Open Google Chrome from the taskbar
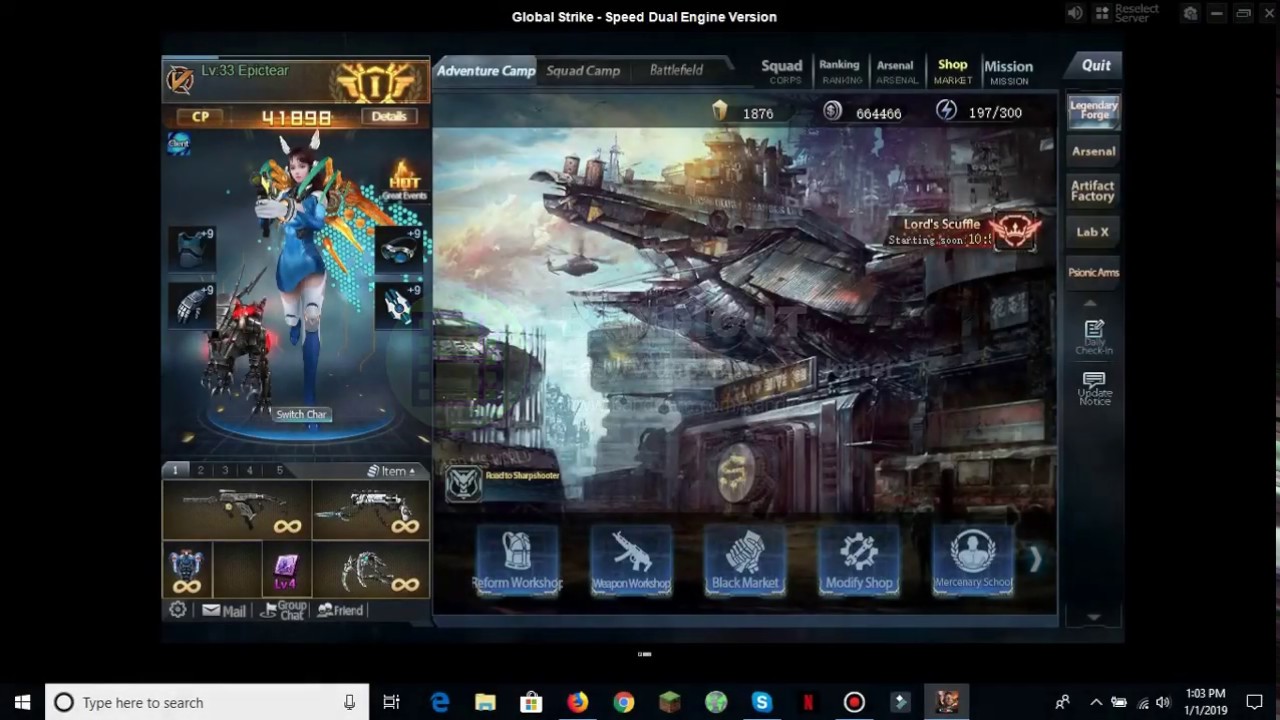The width and height of the screenshot is (1280, 720). point(624,702)
